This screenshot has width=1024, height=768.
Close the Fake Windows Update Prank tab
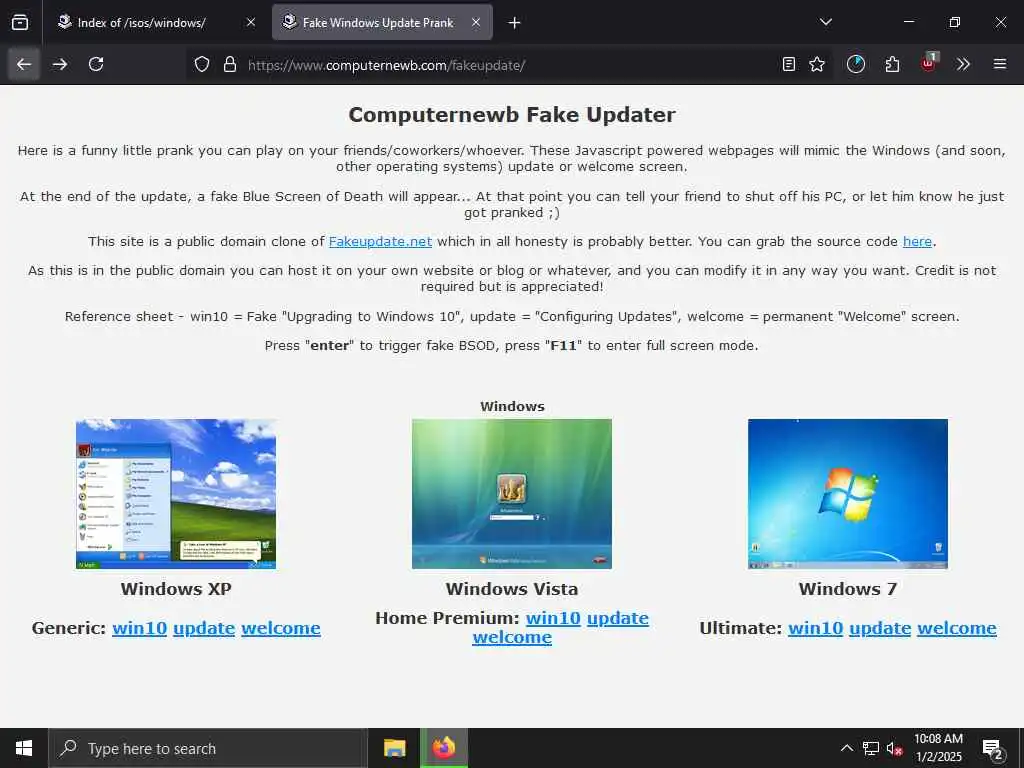click(476, 22)
